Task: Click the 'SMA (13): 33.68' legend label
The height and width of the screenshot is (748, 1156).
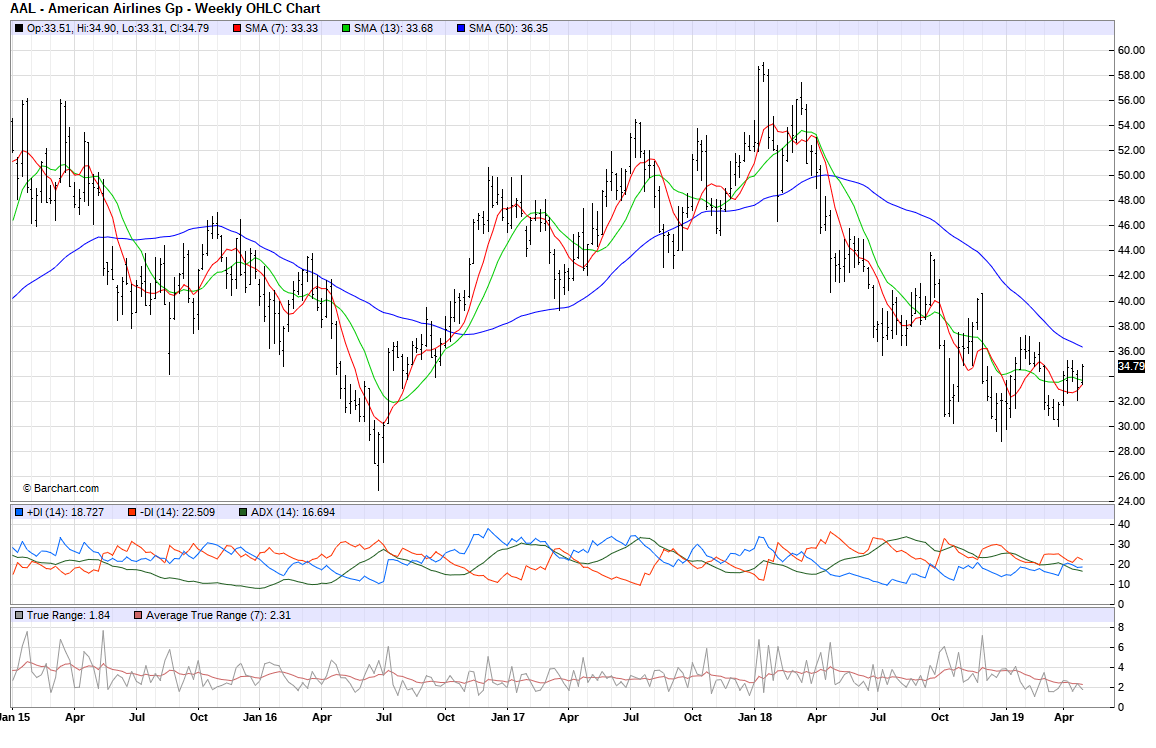Action: (394, 29)
